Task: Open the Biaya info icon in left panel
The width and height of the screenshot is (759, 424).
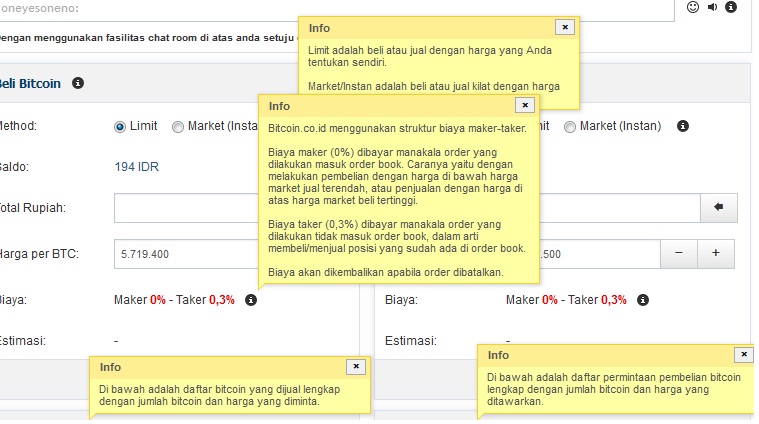Action: (x=251, y=300)
